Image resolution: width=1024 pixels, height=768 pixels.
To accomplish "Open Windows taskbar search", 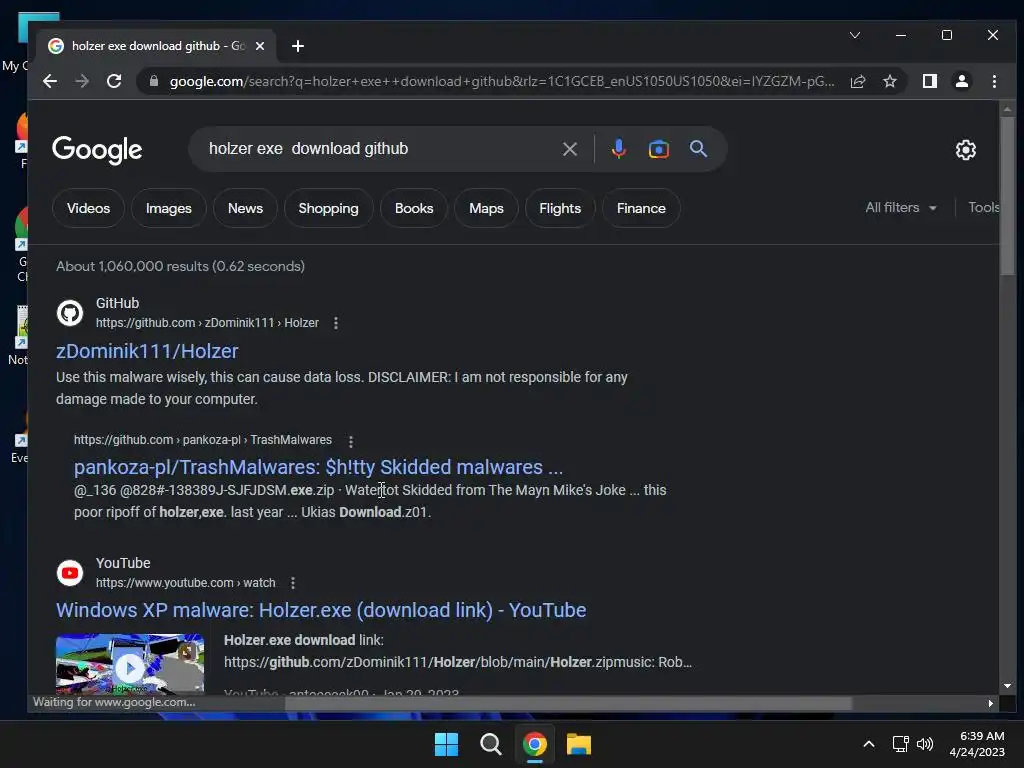I will click(490, 744).
